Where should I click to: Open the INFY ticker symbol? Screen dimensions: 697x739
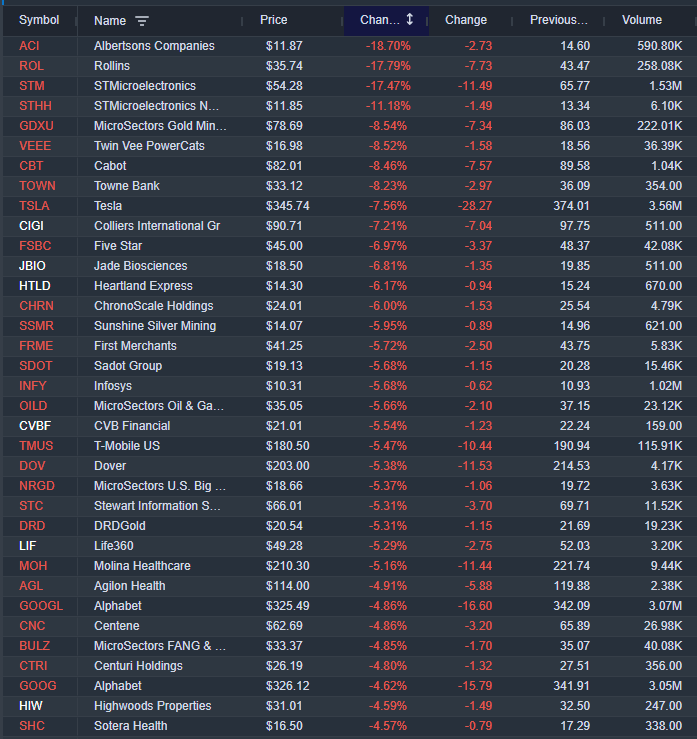33,386
